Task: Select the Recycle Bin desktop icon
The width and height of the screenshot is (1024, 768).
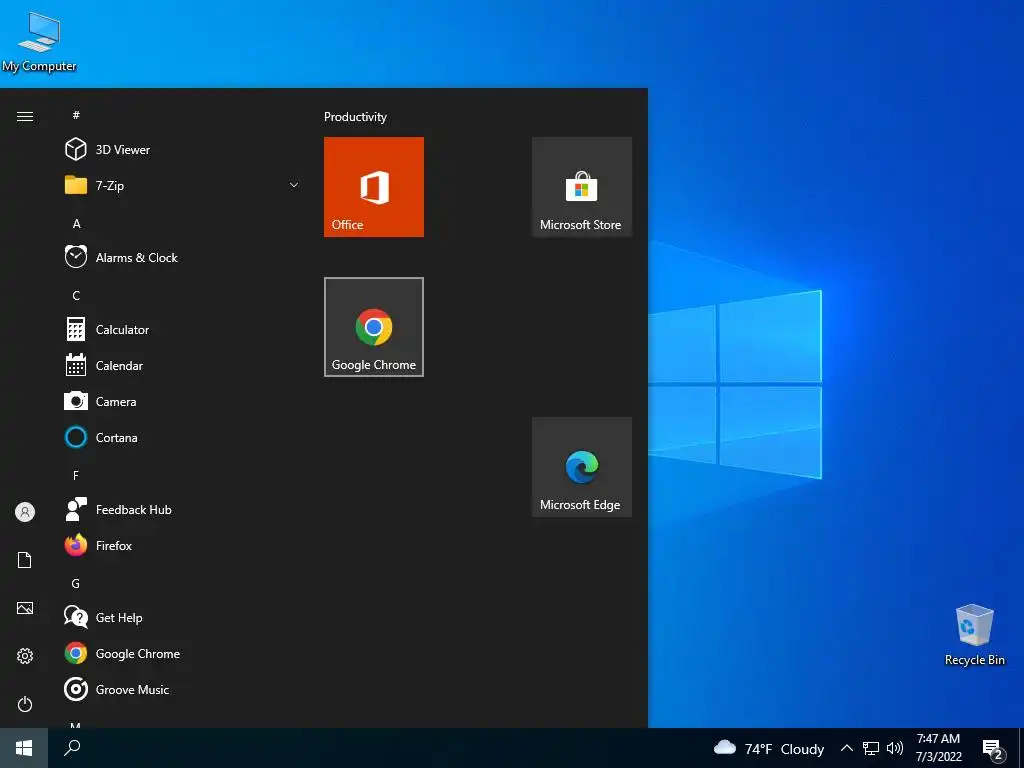Action: coord(974,635)
